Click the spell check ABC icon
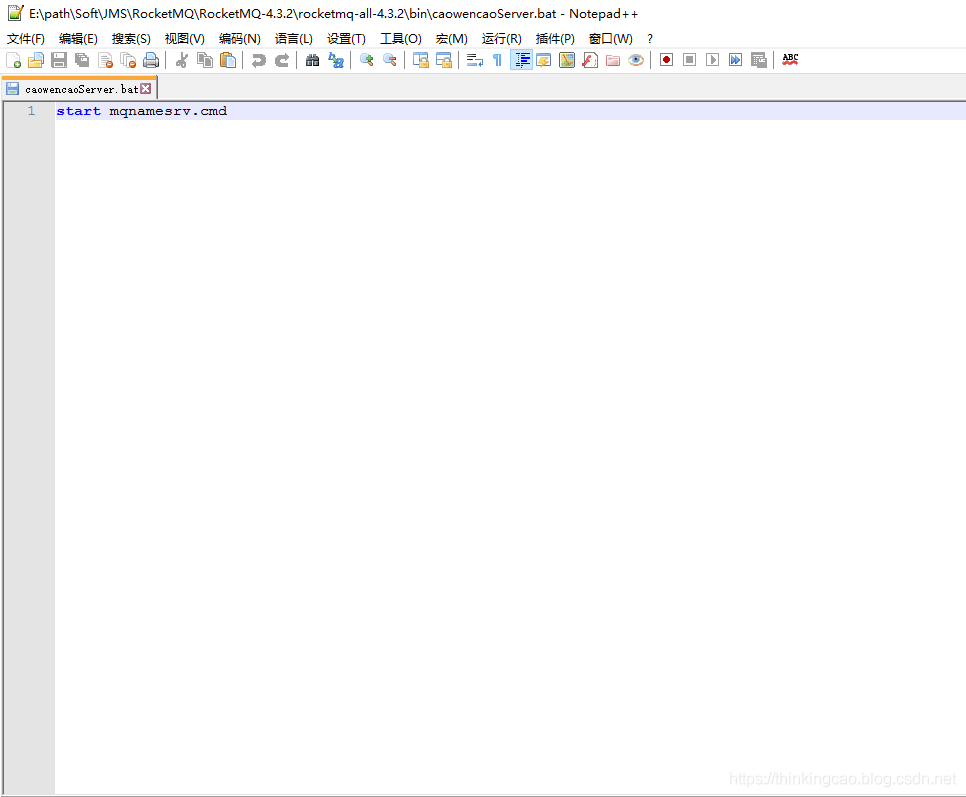Screen dimensions: 966x797 (789, 60)
